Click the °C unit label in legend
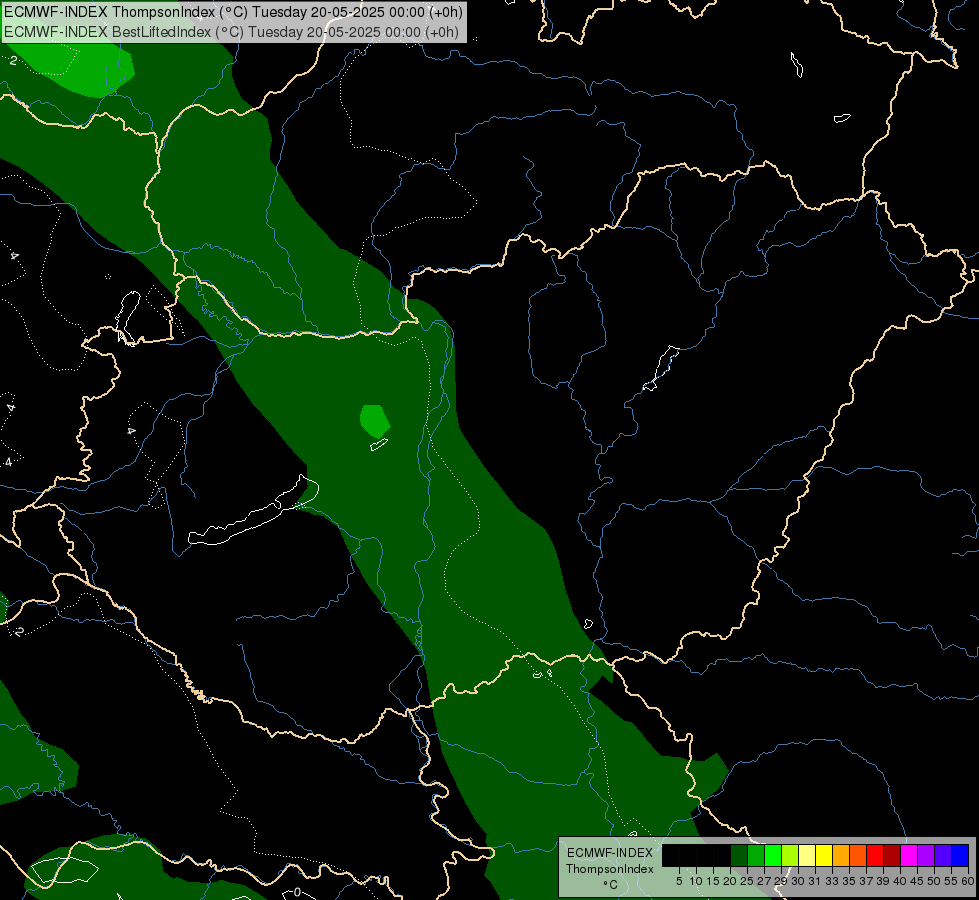This screenshot has height=900, width=979. [610, 885]
